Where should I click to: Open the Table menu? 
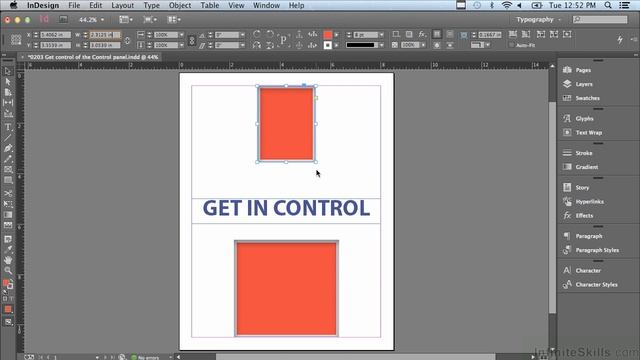[210, 5]
